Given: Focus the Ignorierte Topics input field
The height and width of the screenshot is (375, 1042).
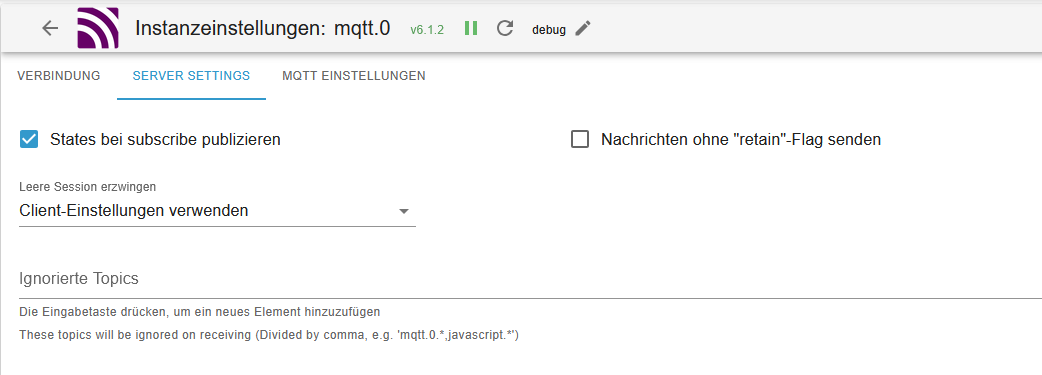Looking at the screenshot, I should (530, 279).
